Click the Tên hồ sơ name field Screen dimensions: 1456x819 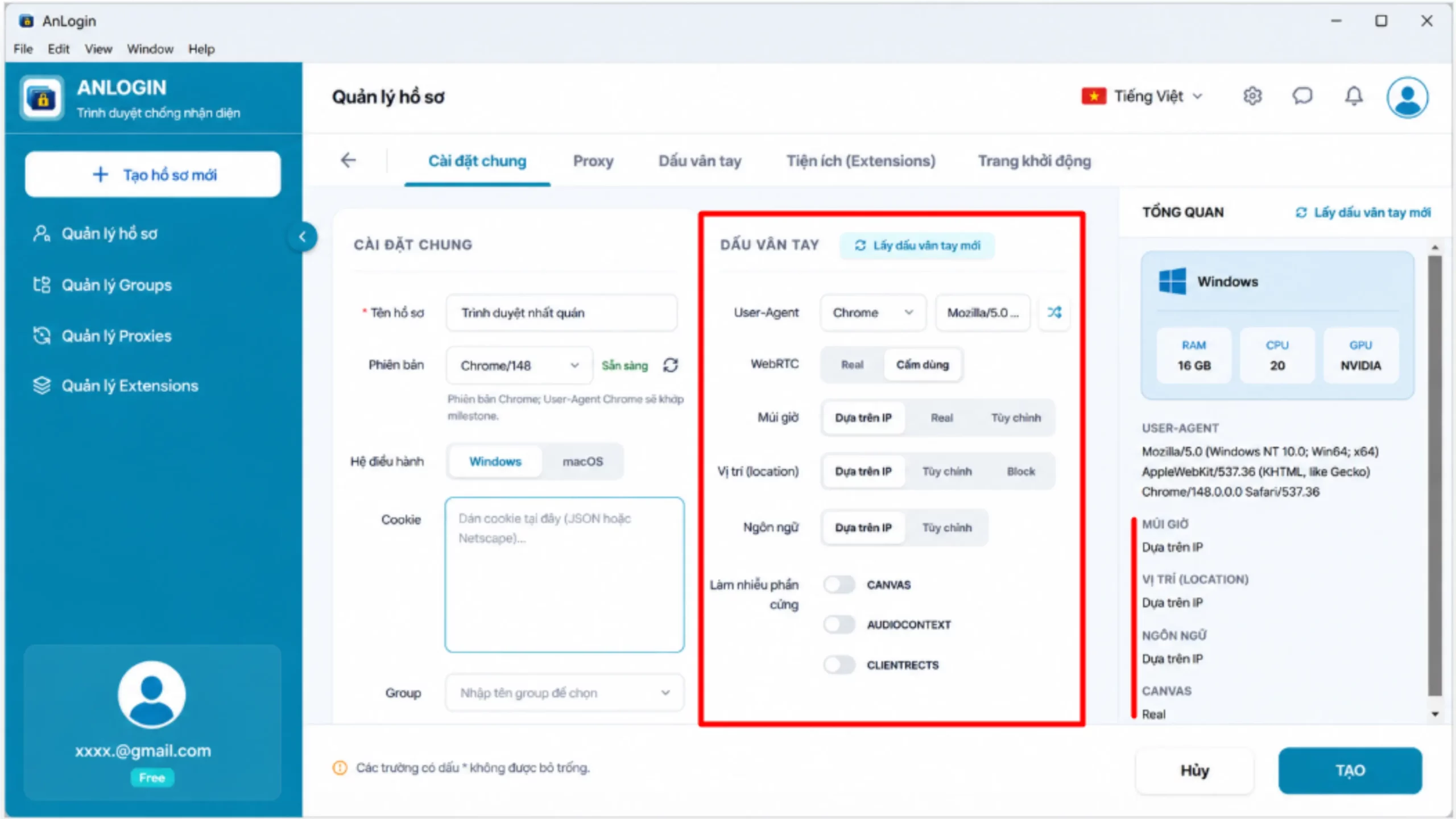point(561,312)
